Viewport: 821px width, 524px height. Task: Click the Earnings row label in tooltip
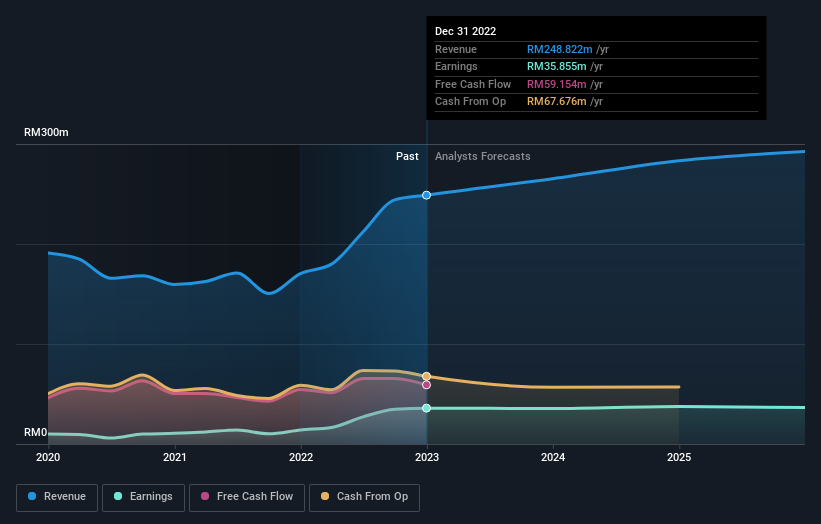(x=456, y=66)
